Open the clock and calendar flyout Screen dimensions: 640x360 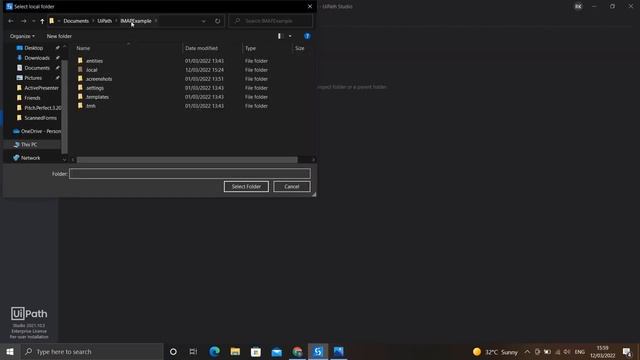[x=602, y=352]
